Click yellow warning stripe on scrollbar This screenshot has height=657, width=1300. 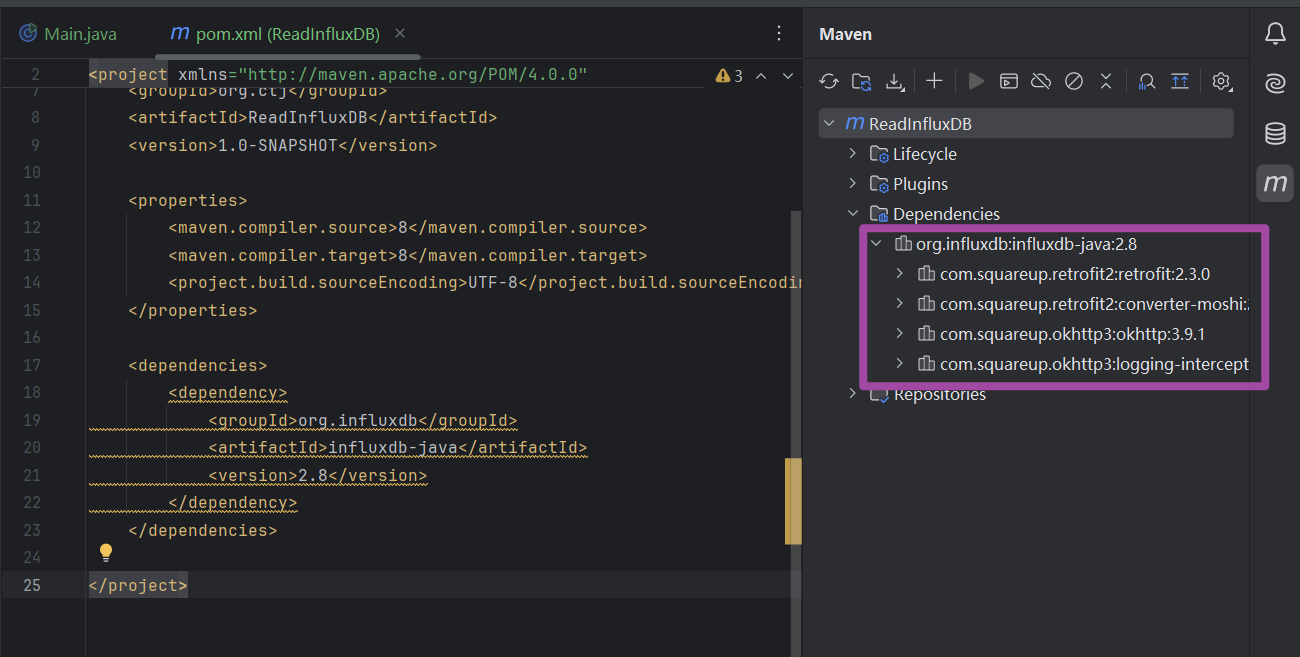coord(794,501)
